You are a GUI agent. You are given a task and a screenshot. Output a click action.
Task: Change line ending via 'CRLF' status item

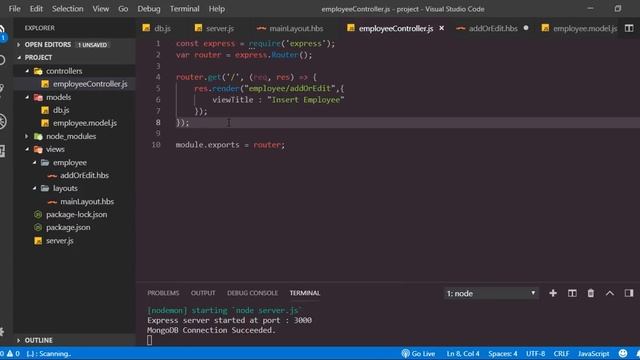pyautogui.click(x=561, y=353)
